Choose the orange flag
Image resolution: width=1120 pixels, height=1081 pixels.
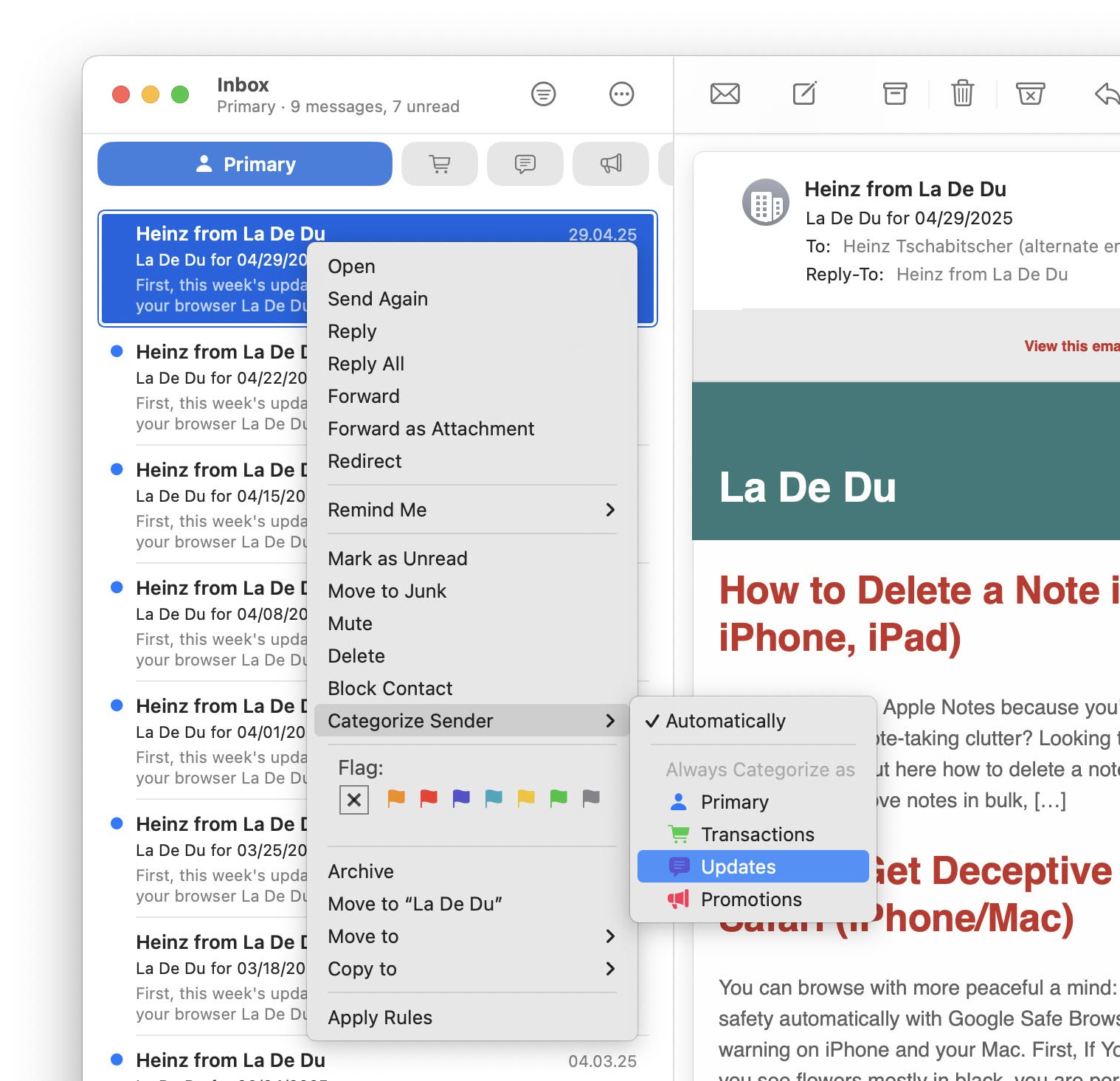click(396, 798)
